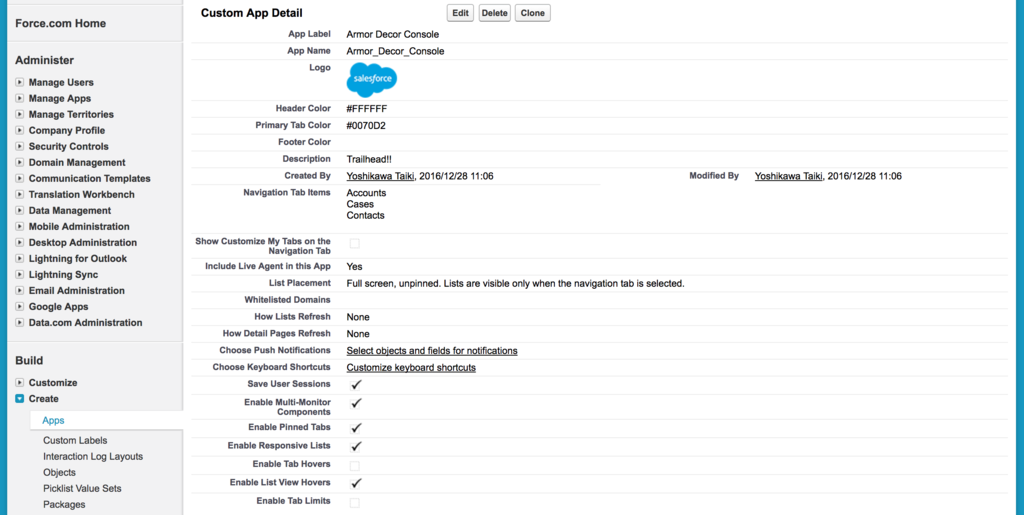This screenshot has width=1024, height=515.
Task: Click the Salesforce cloud logo
Action: point(372,80)
